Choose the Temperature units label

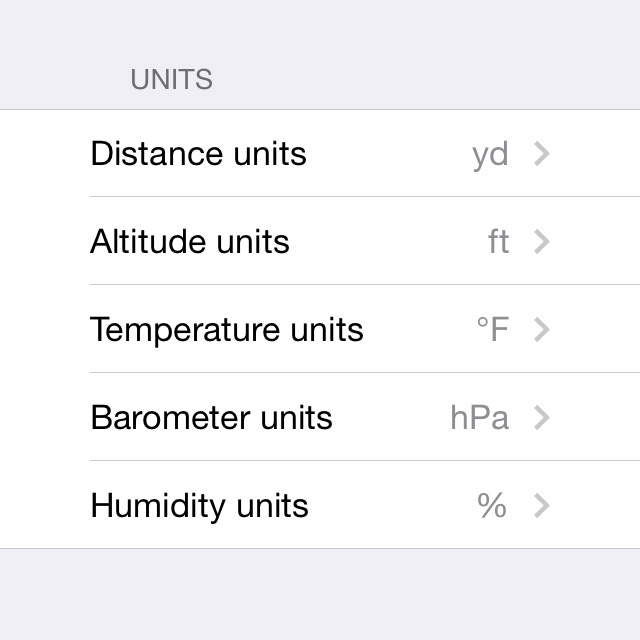click(x=227, y=330)
